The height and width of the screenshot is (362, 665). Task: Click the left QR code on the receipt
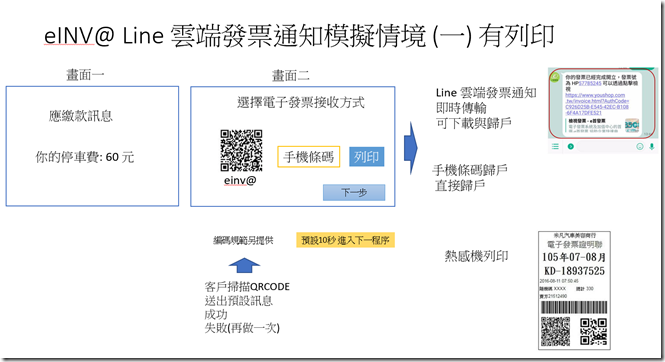[555, 331]
